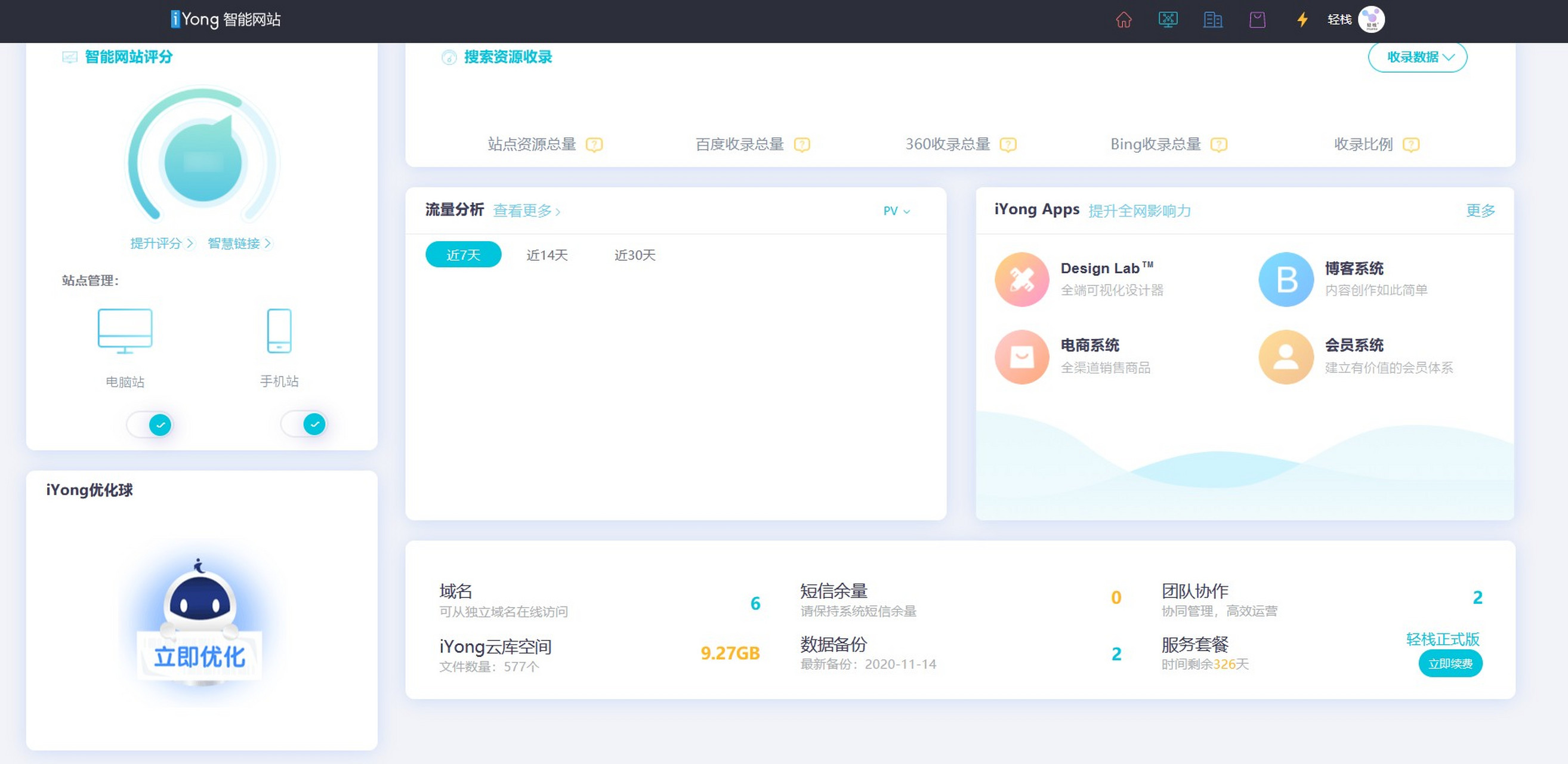
Task: Click the robot 立即优化 optimization ball
Action: pyautogui.click(x=200, y=622)
